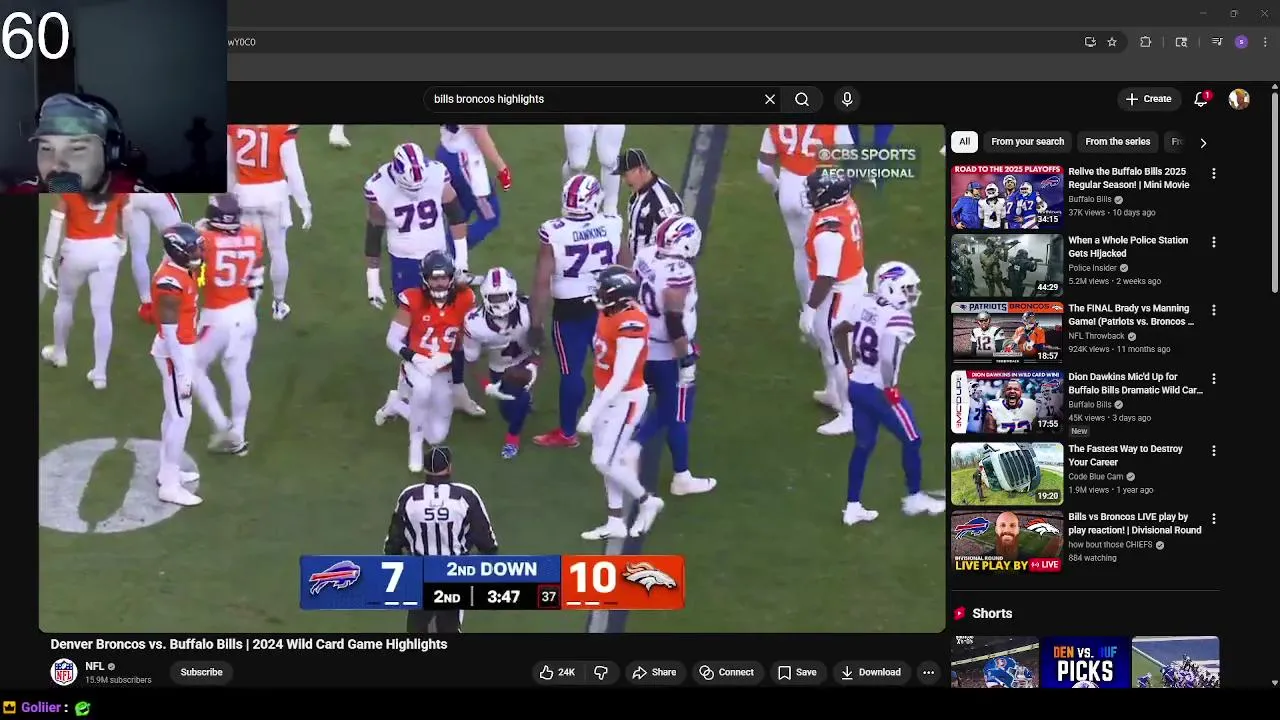Image resolution: width=1280 pixels, height=720 pixels.
Task: Click the purple browser profile icon
Action: click(x=1241, y=42)
